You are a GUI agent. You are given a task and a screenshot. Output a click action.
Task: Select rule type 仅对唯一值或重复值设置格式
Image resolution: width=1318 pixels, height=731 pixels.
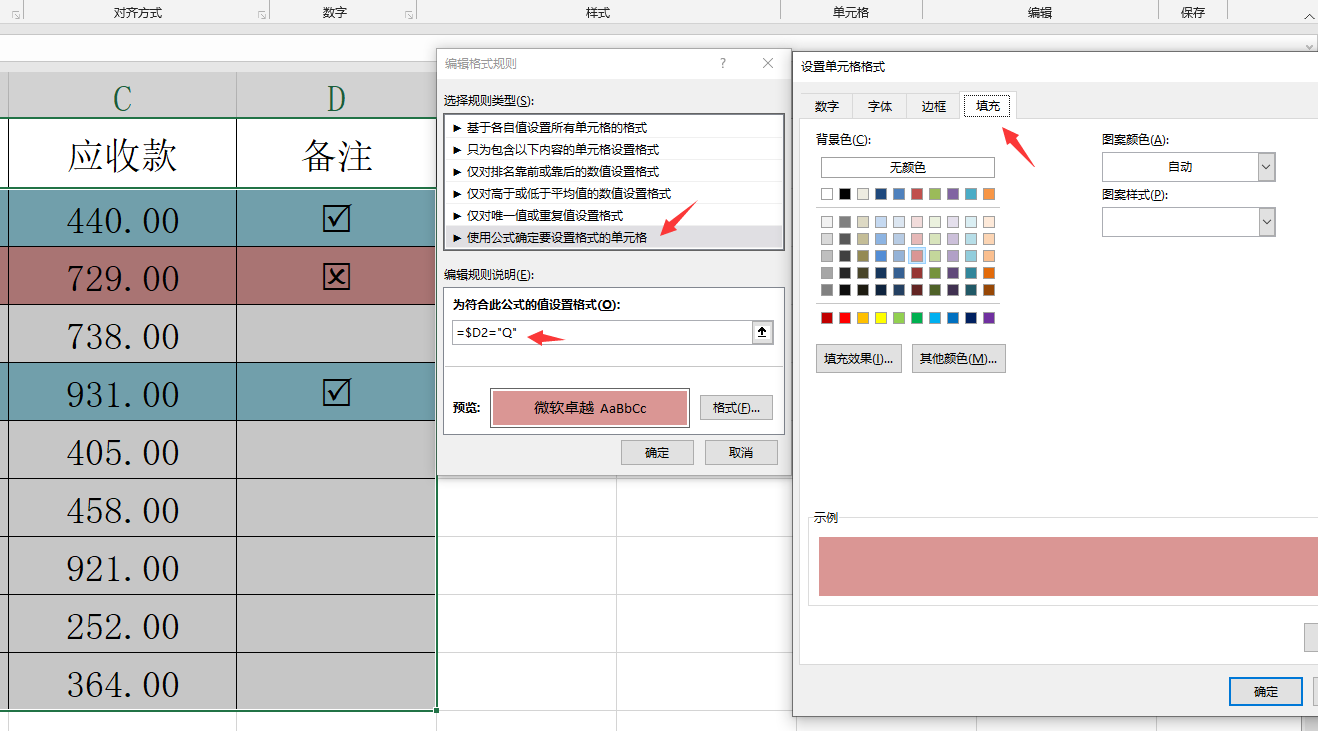coord(613,215)
